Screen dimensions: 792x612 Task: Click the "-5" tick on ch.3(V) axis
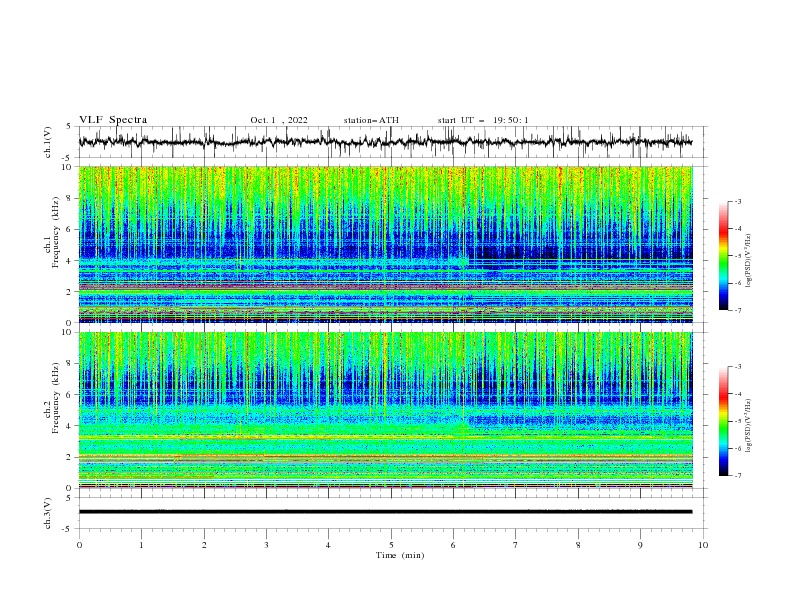point(68,529)
